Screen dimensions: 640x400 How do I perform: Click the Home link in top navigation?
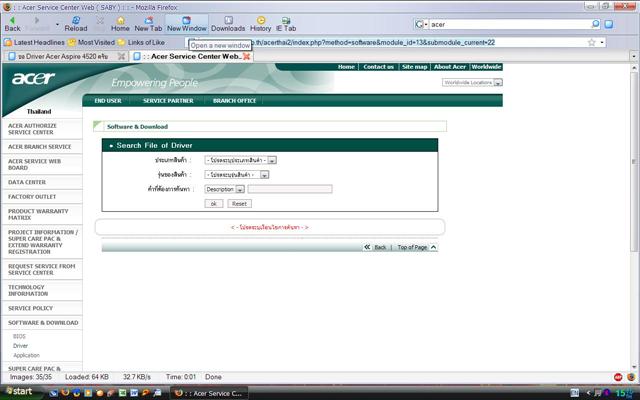(346, 67)
